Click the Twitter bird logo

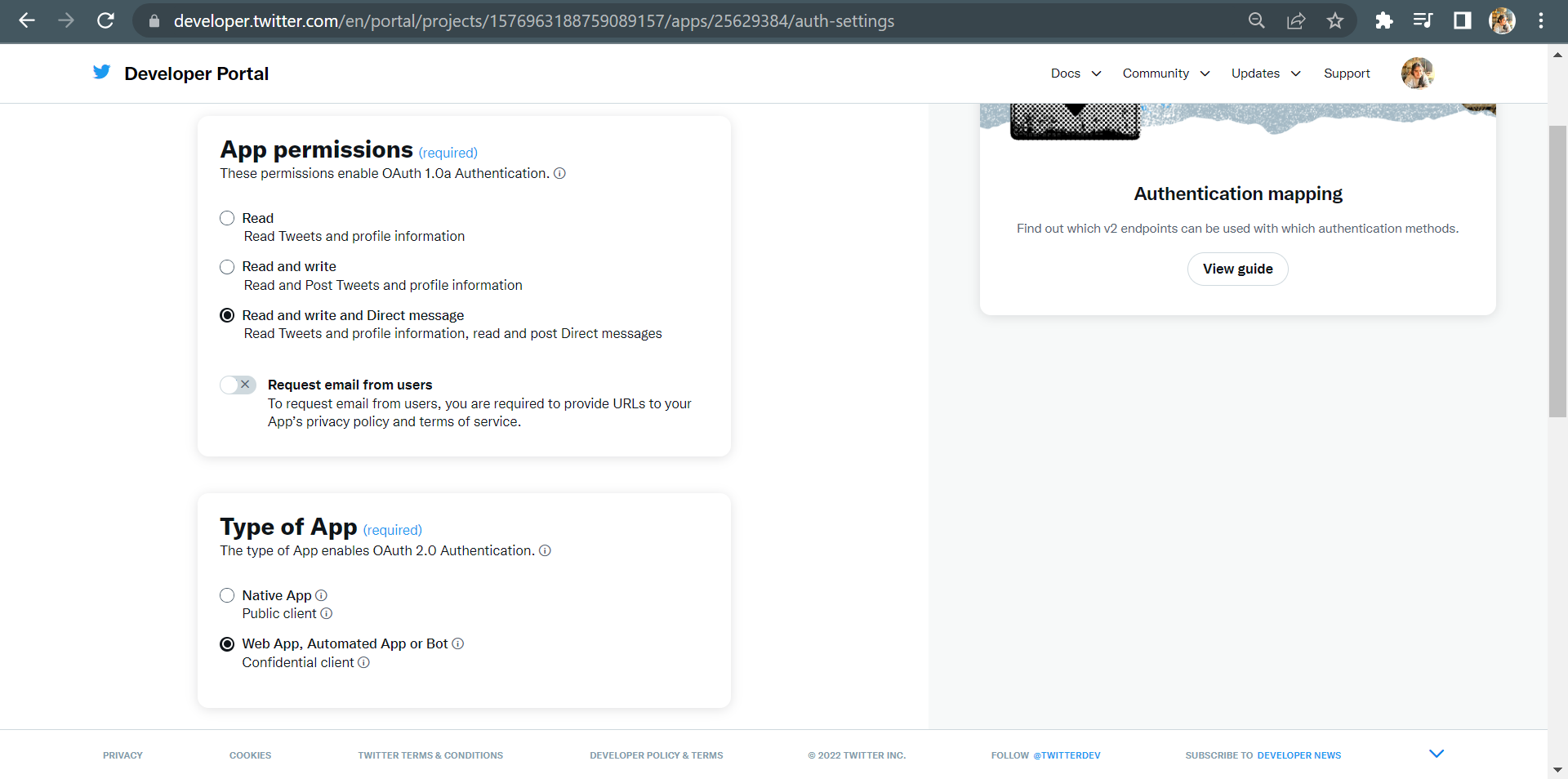click(x=101, y=73)
